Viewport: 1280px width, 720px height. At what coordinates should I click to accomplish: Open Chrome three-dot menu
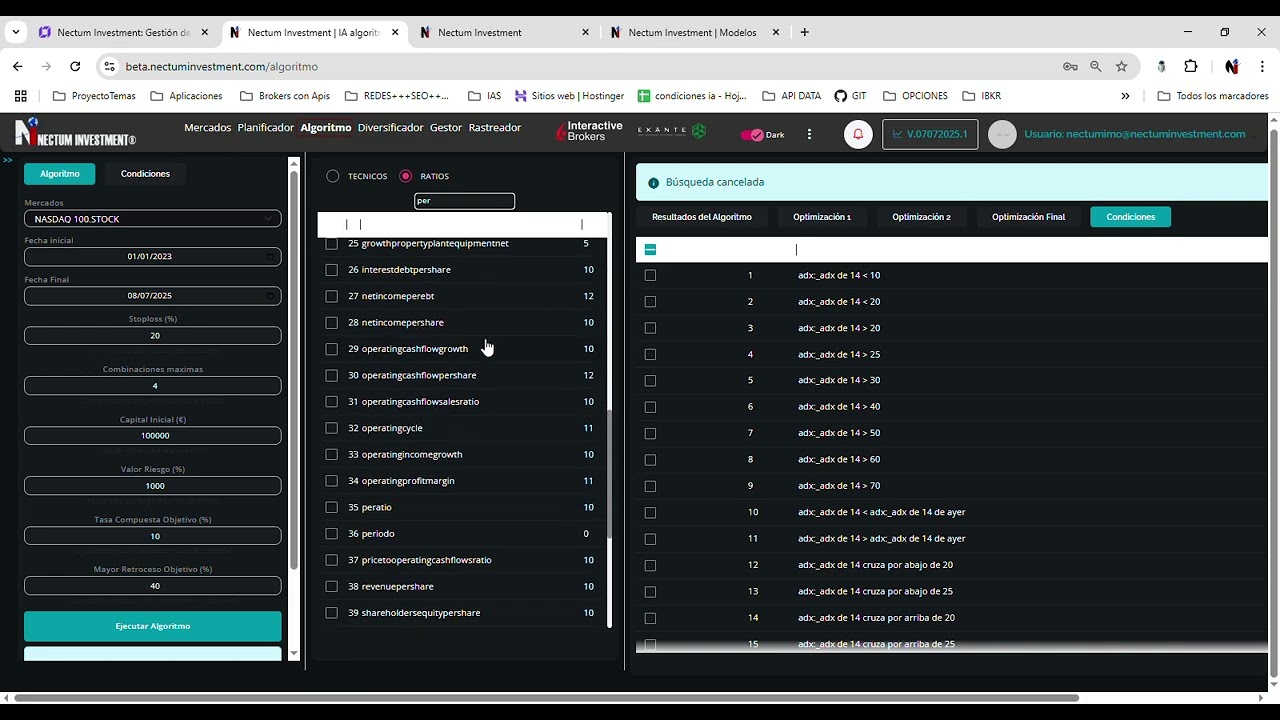[x=1260, y=66]
